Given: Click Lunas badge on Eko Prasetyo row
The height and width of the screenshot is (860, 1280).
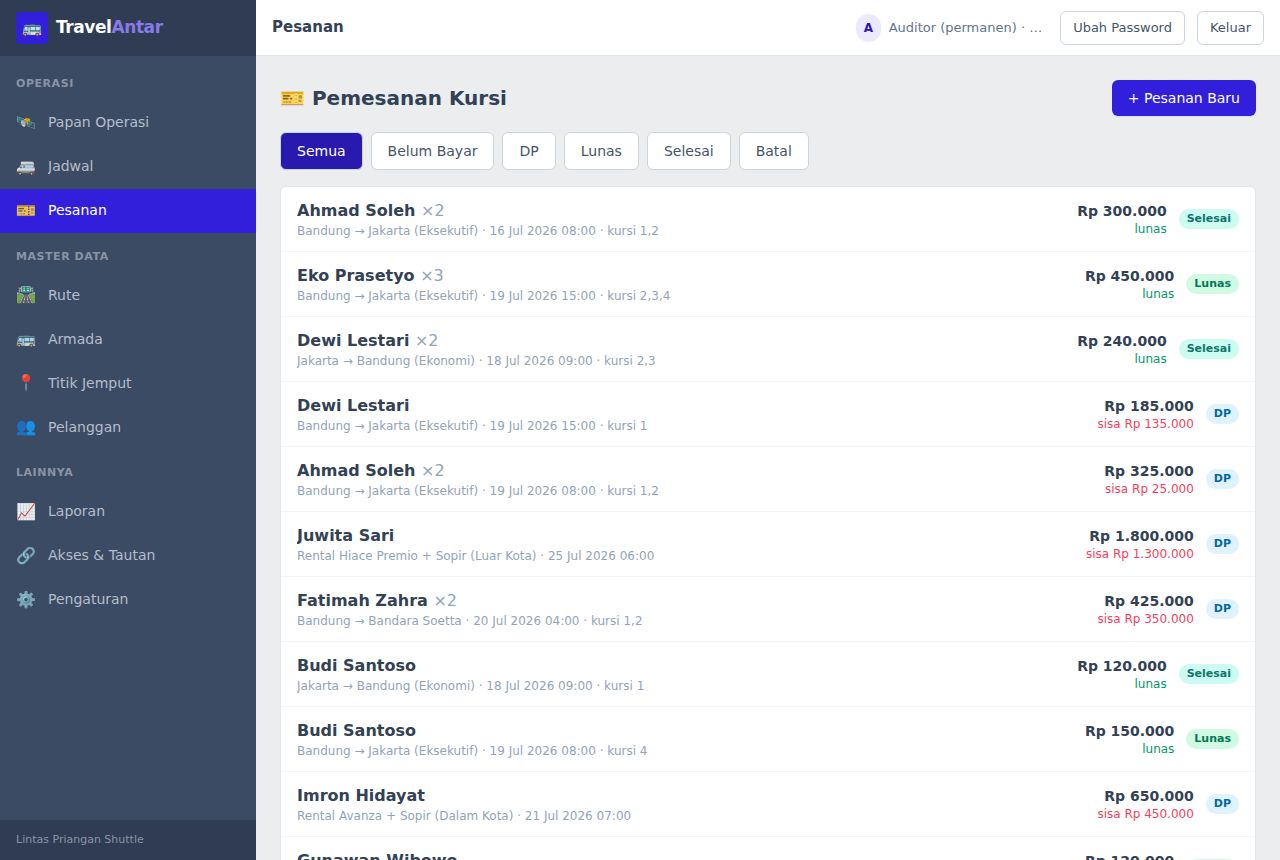Looking at the screenshot, I should tap(1212, 284).
